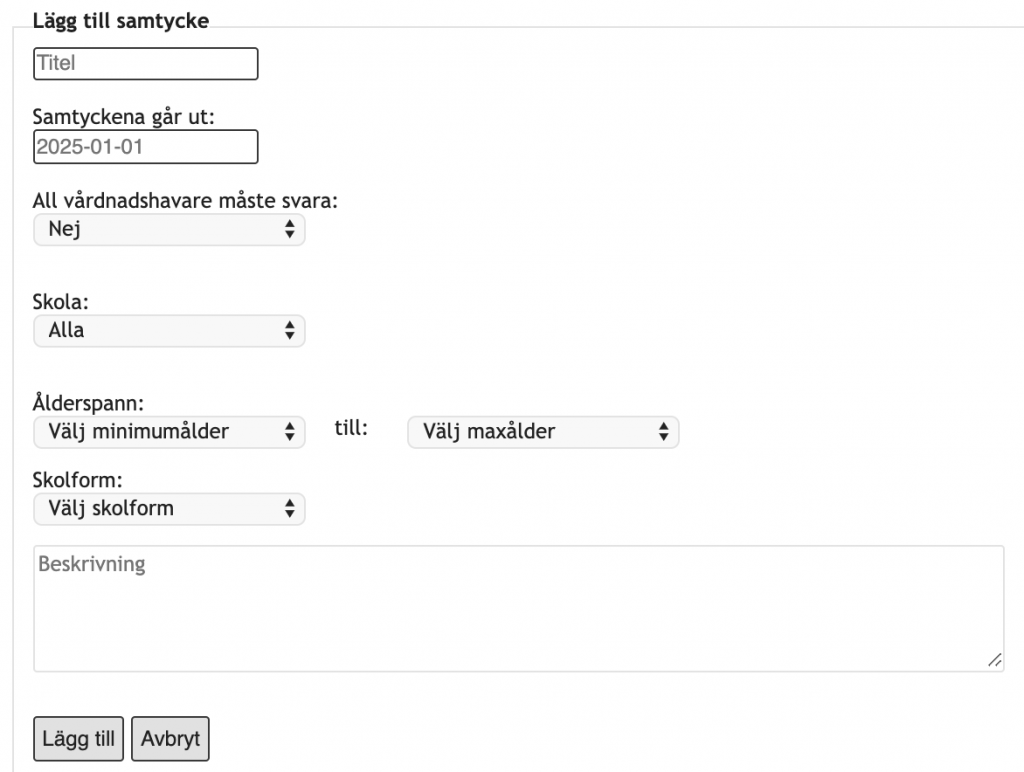Click the Titel input field
1024x772 pixels.
coord(146,64)
